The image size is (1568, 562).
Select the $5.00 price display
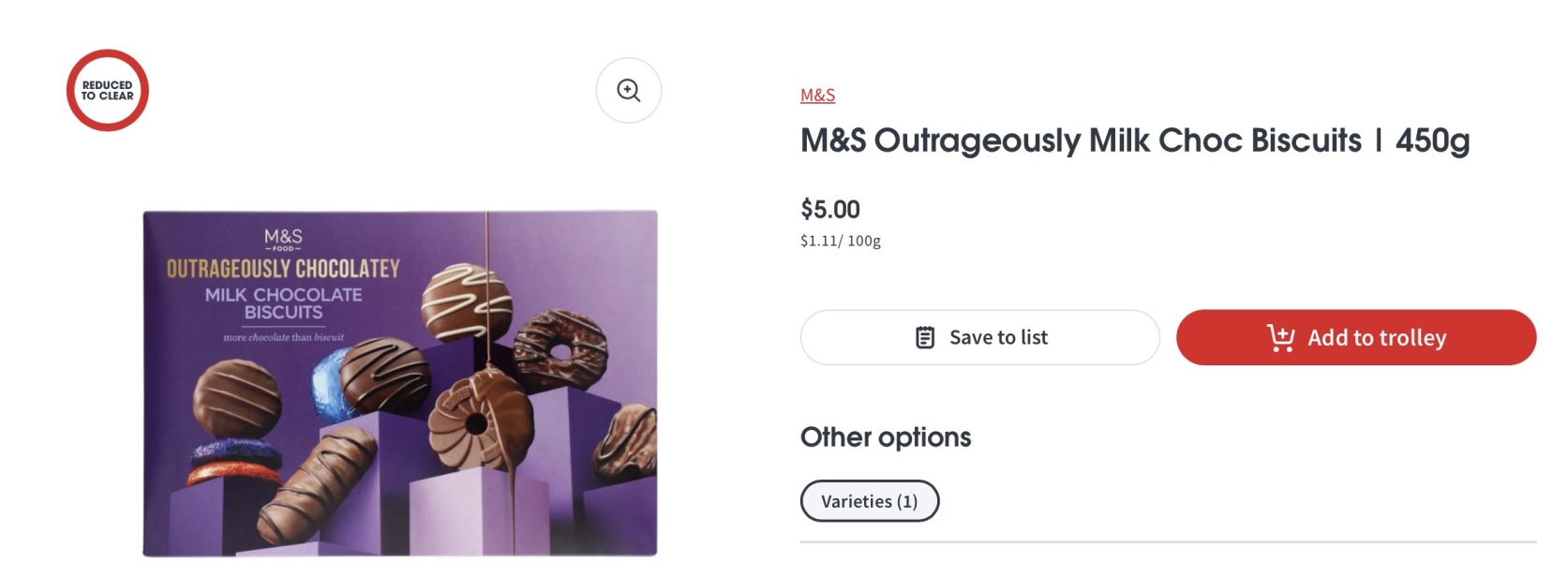tap(829, 209)
